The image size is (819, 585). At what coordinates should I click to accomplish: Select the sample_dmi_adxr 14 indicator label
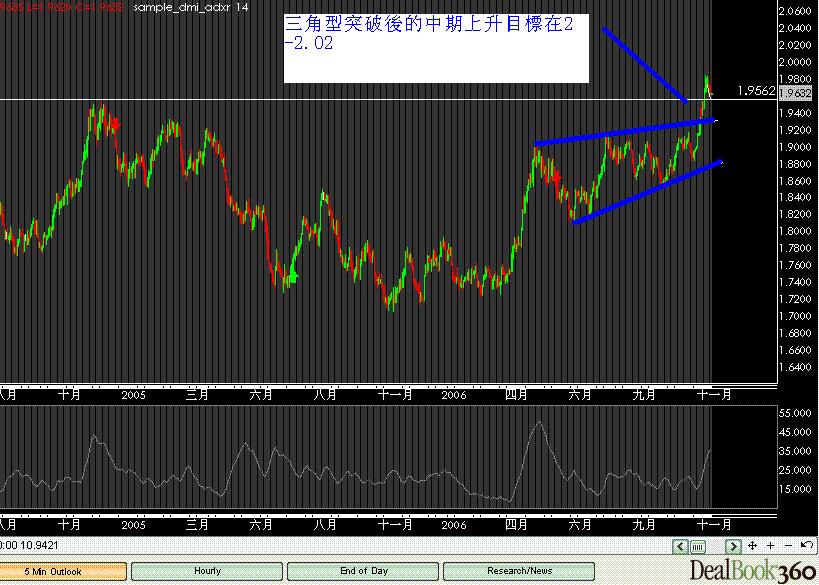tap(191, 7)
